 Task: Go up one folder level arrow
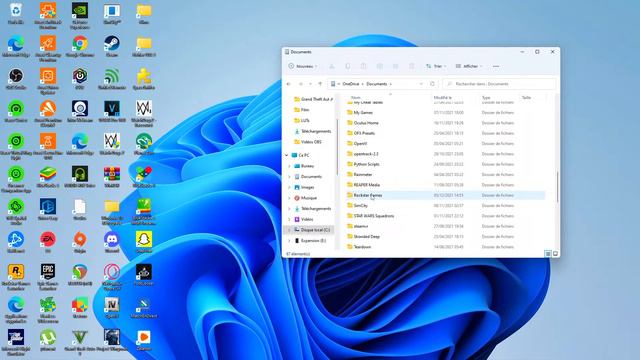click(x=320, y=84)
